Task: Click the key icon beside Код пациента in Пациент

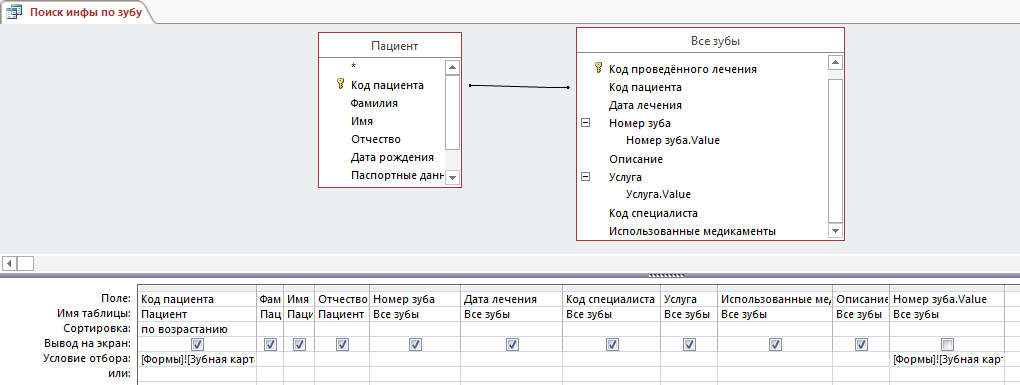Action: (x=340, y=83)
